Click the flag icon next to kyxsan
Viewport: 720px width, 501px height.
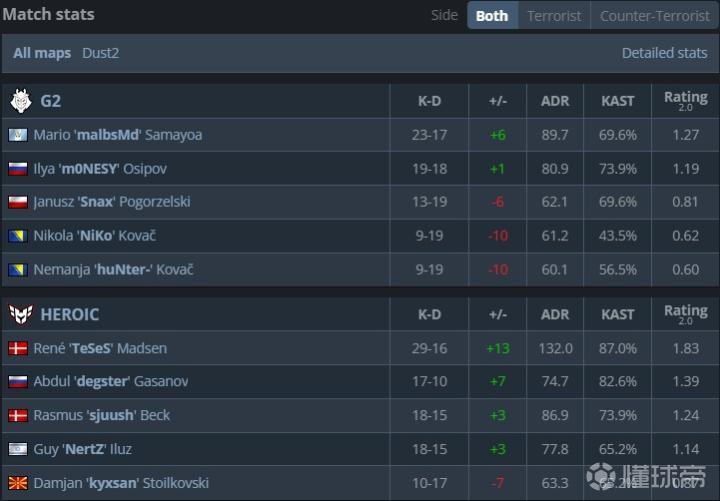click(x=17, y=483)
